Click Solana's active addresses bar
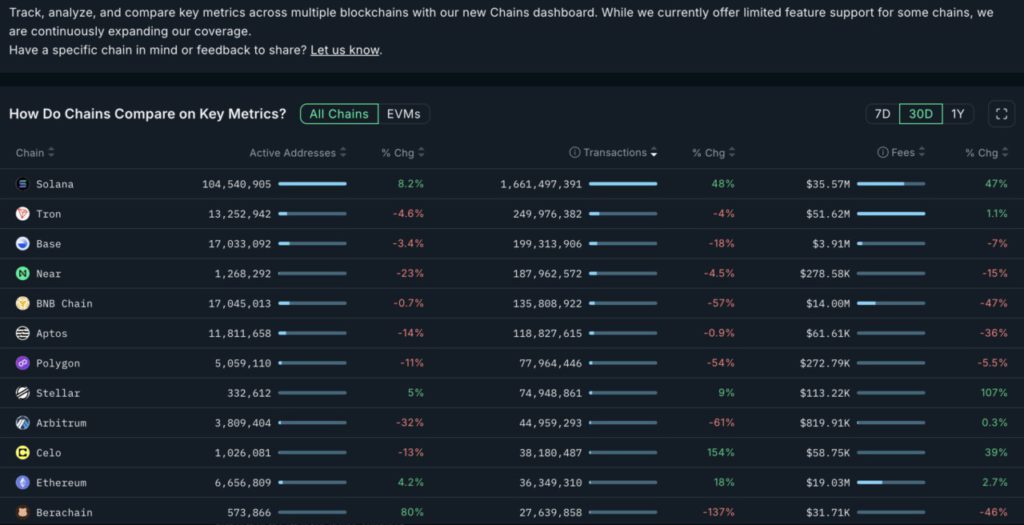Viewport: 1024px width, 525px height. coord(312,184)
